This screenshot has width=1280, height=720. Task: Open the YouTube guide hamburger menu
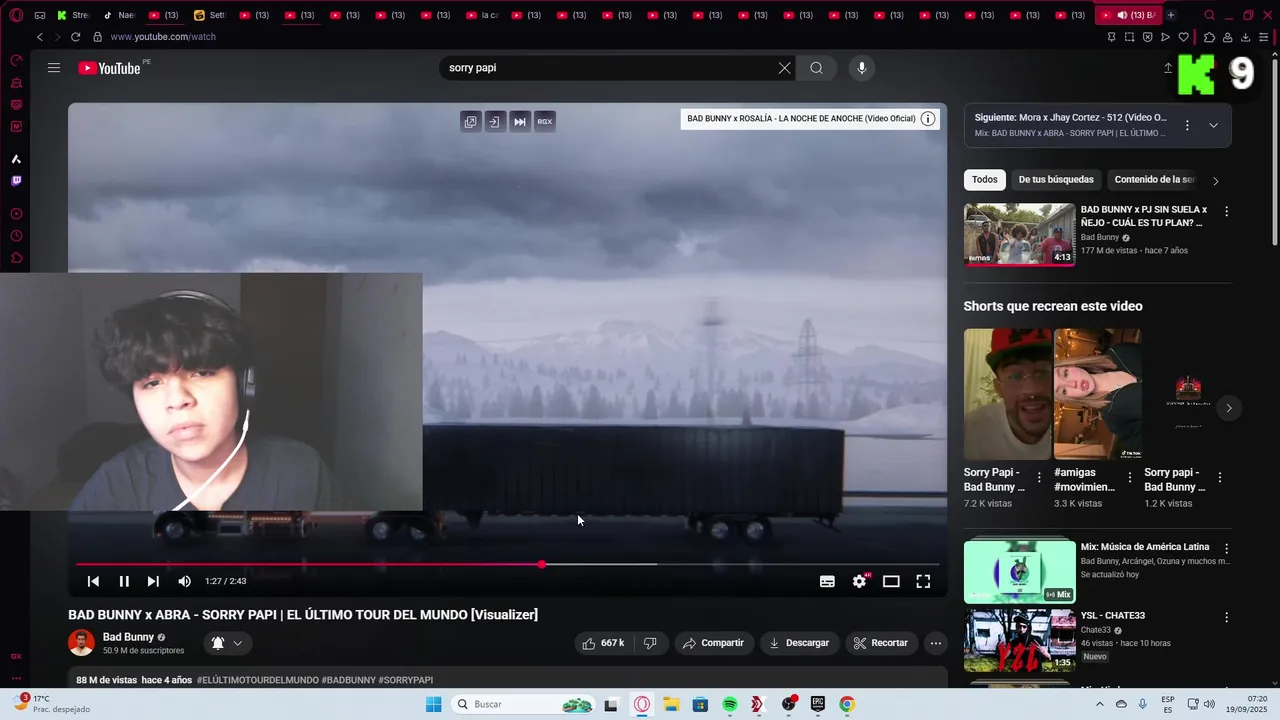tap(54, 68)
